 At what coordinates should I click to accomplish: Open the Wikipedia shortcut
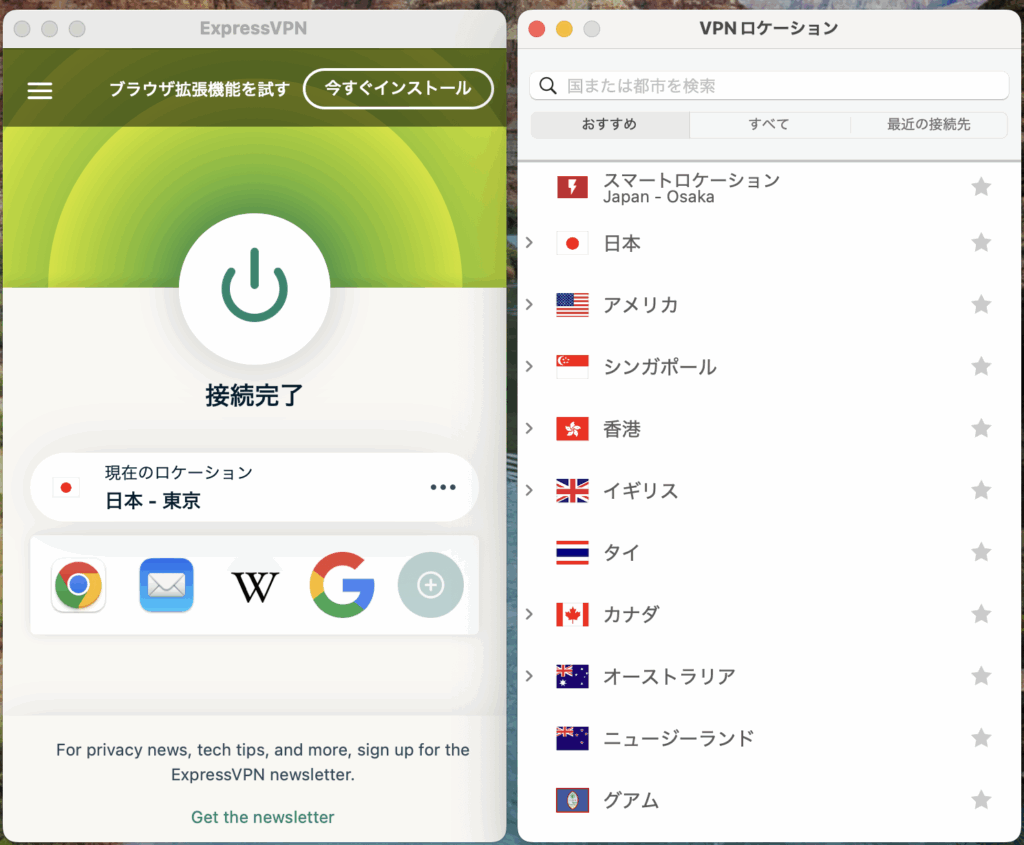255,586
